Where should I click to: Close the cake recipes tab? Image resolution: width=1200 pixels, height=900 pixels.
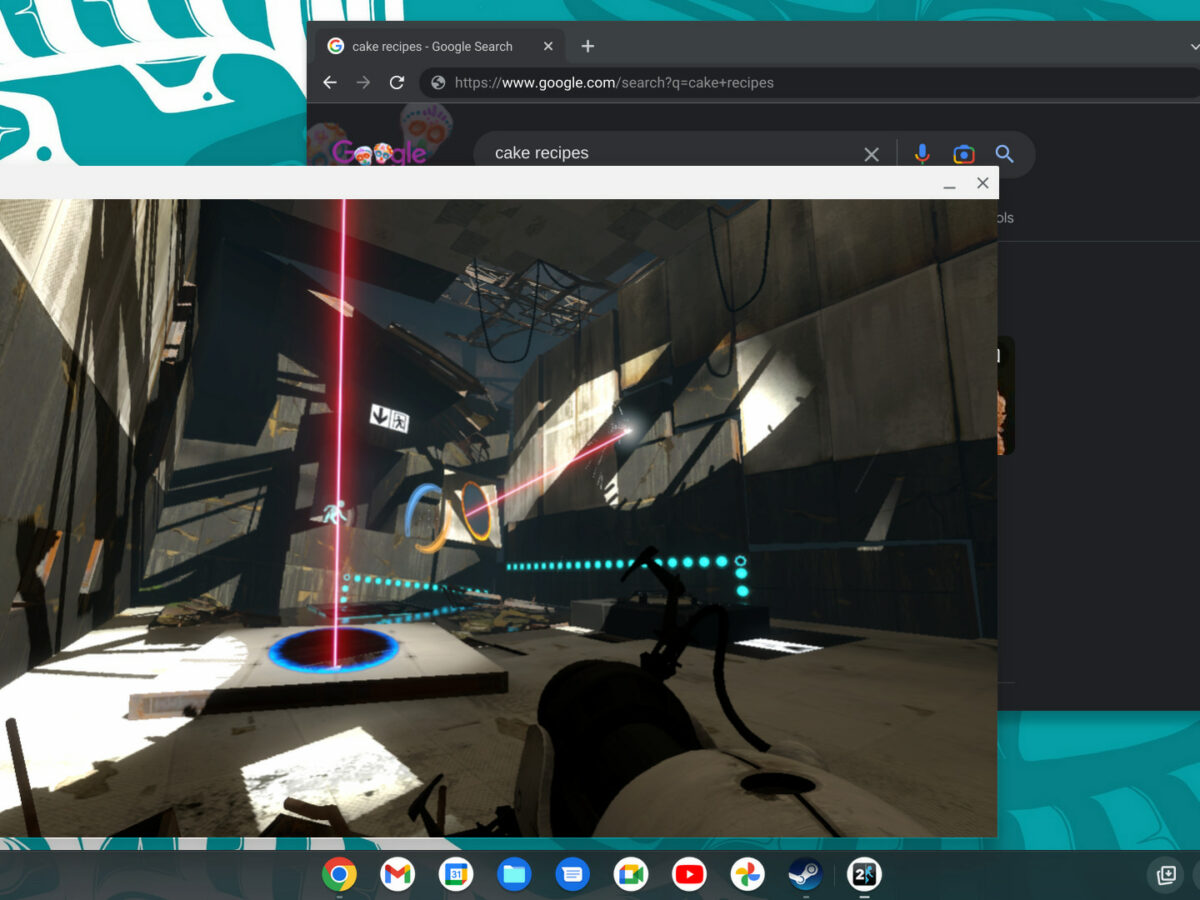[548, 46]
